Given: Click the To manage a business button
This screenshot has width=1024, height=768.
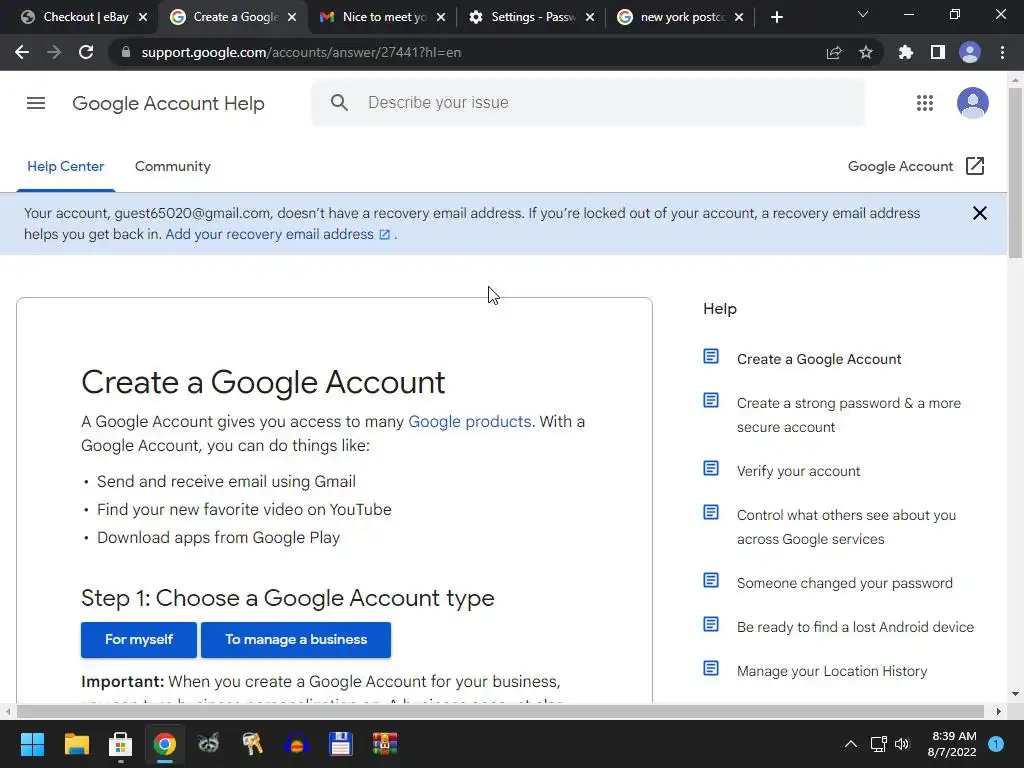Looking at the screenshot, I should [296, 639].
